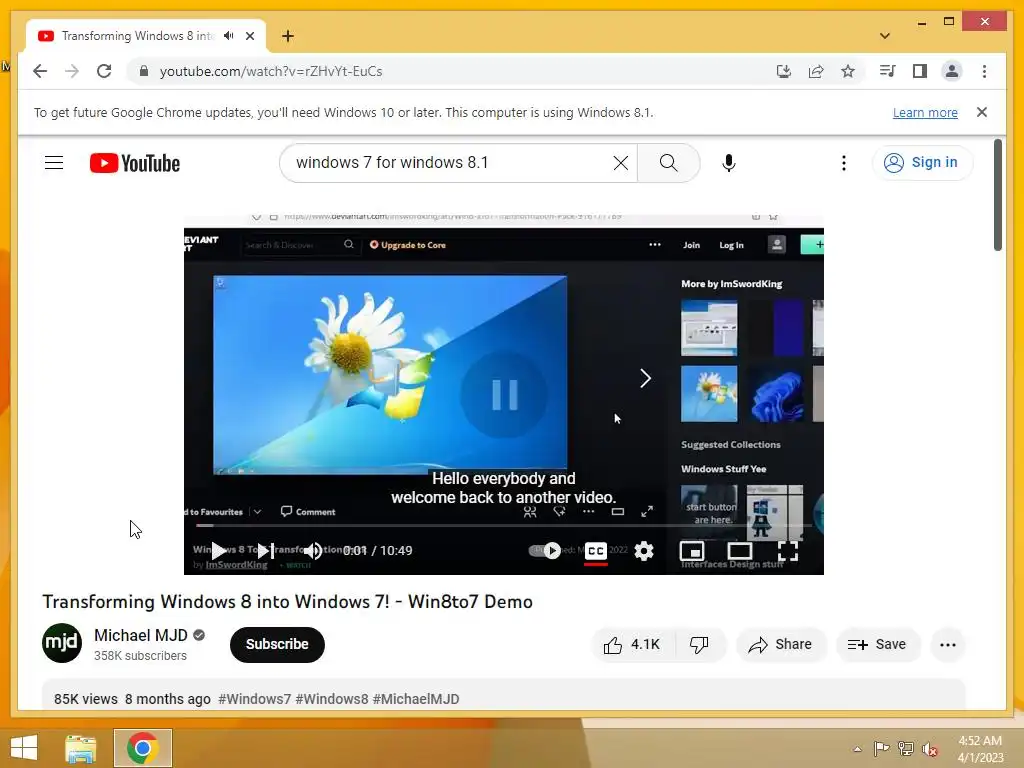The image size is (1024, 768).
Task: Open the Learn more link
Action: pos(925,112)
